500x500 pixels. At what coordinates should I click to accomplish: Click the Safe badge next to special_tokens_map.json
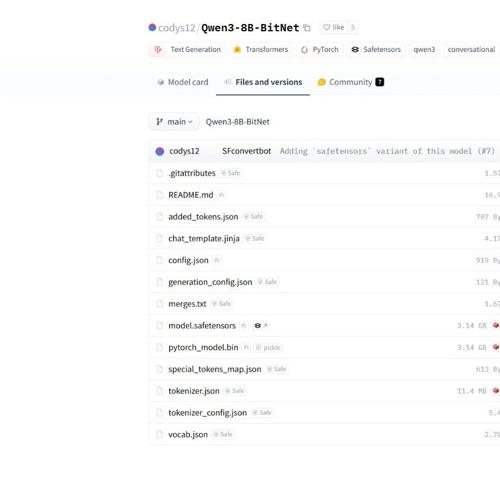tap(276, 369)
